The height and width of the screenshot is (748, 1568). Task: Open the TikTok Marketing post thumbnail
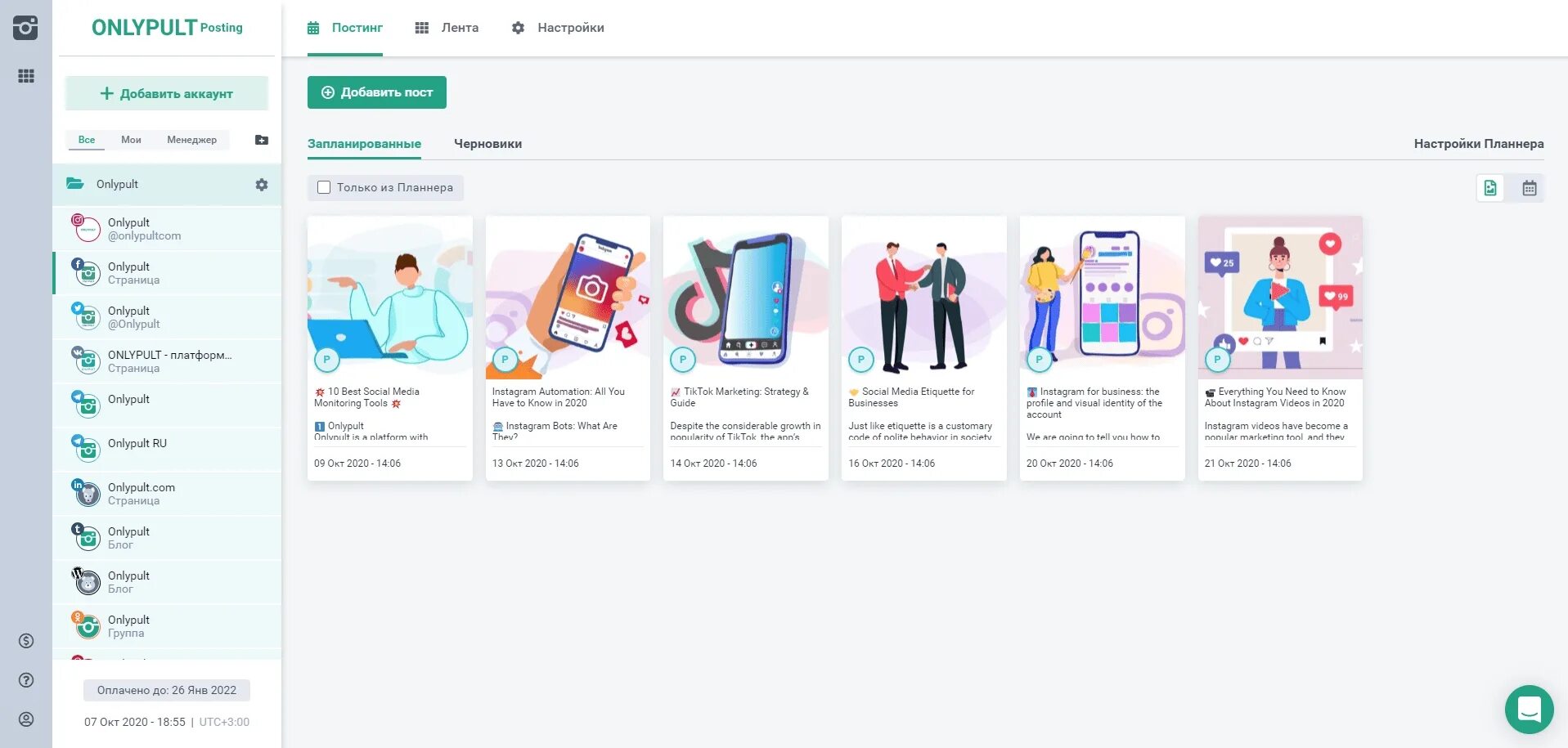(746, 298)
